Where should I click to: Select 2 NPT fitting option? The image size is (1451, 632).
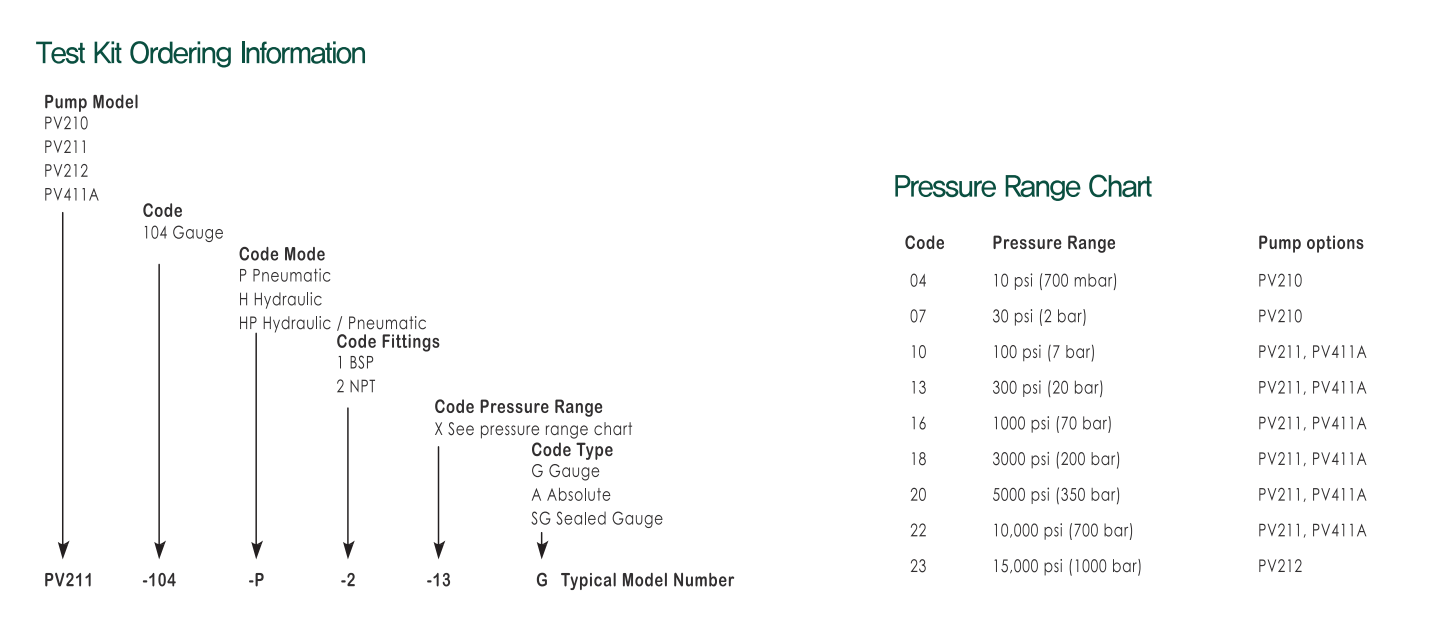[x=356, y=386]
